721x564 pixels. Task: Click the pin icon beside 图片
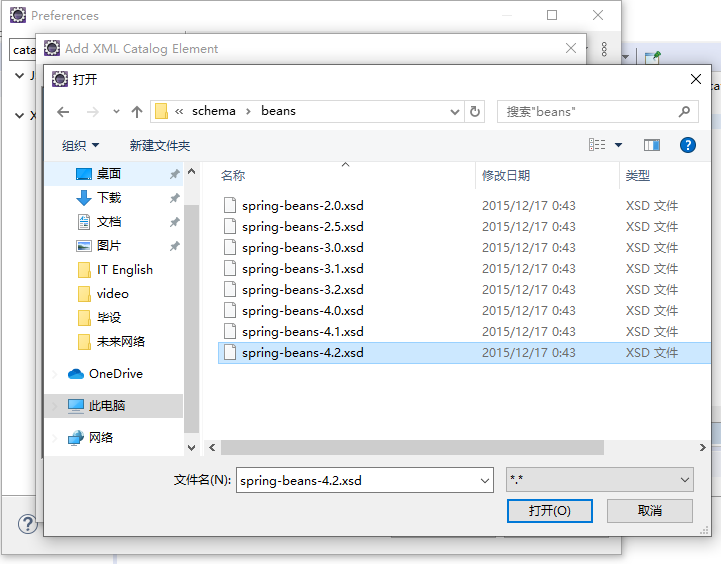174,246
